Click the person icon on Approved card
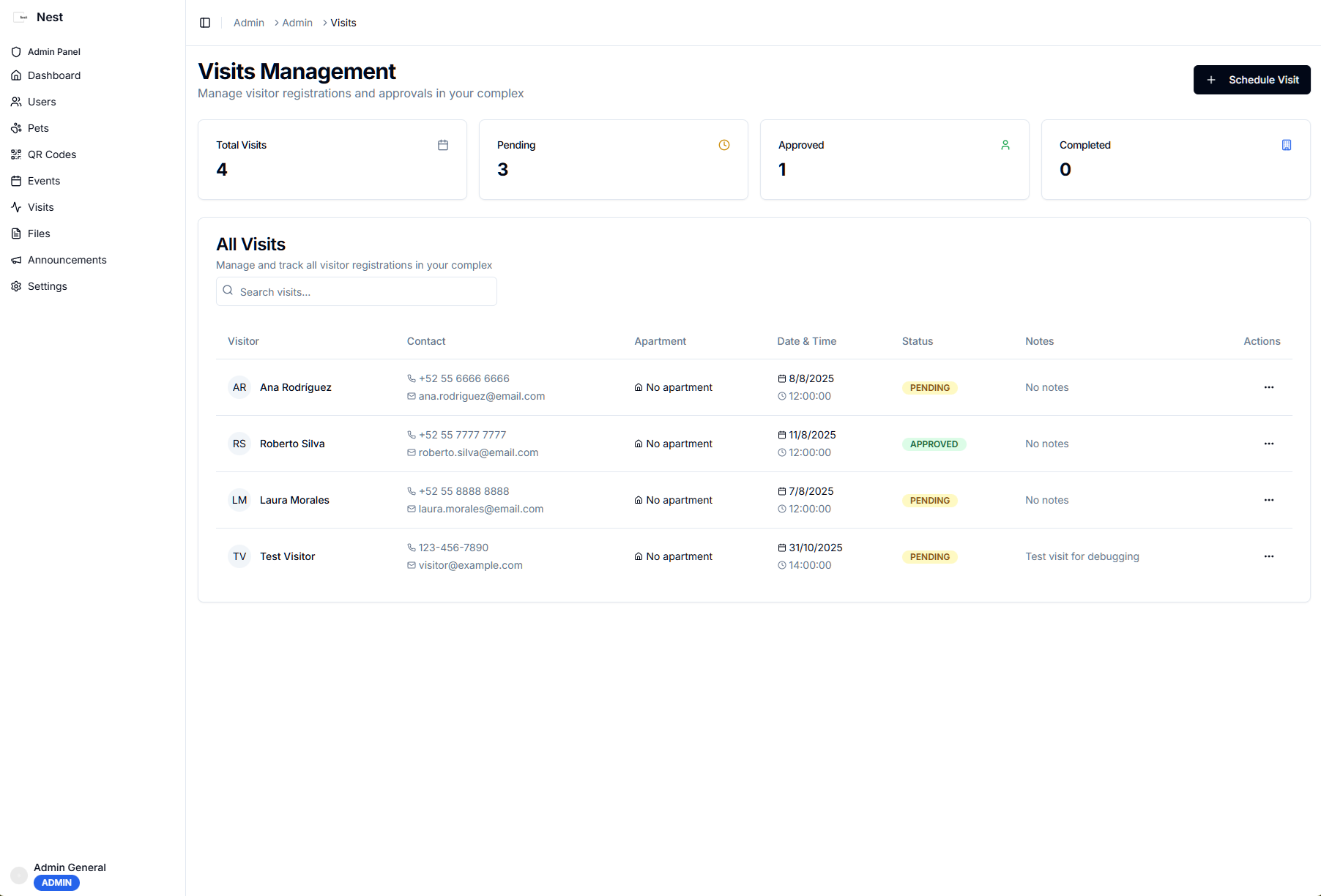This screenshot has height=896, width=1321. click(1005, 145)
